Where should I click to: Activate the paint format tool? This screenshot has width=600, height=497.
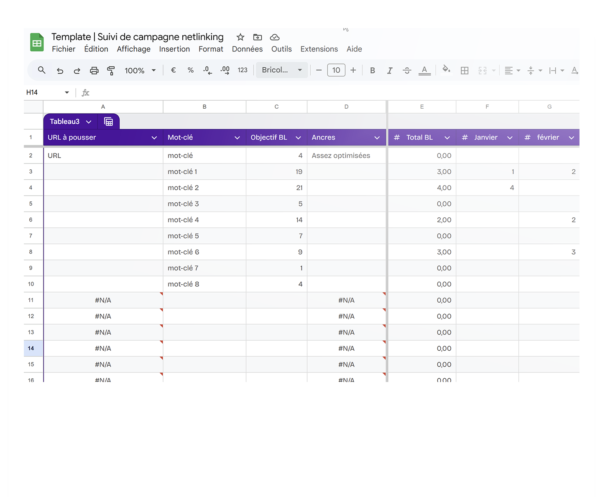point(111,71)
